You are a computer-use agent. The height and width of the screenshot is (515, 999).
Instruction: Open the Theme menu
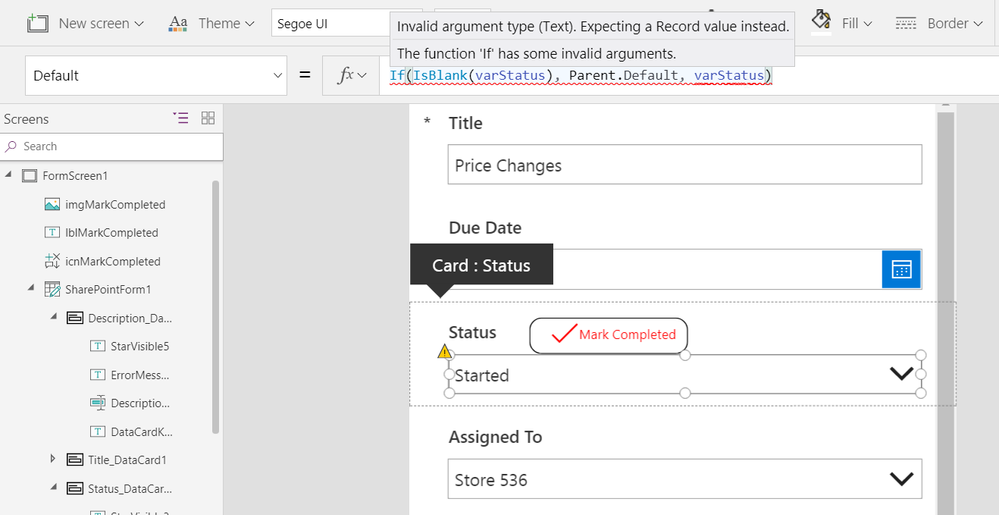coord(205,23)
